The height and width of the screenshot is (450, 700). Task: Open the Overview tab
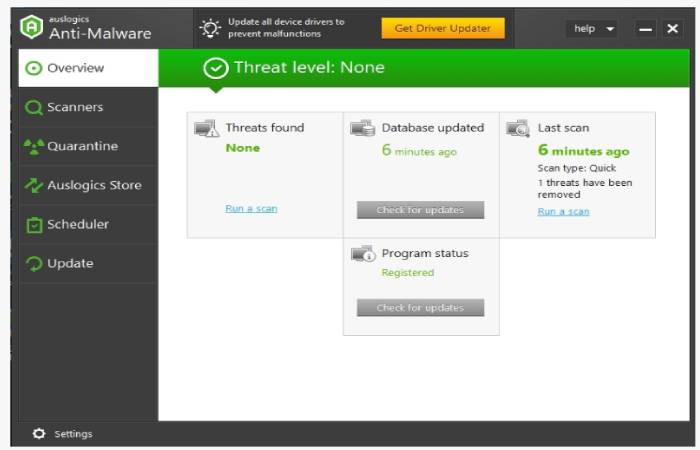(x=88, y=68)
